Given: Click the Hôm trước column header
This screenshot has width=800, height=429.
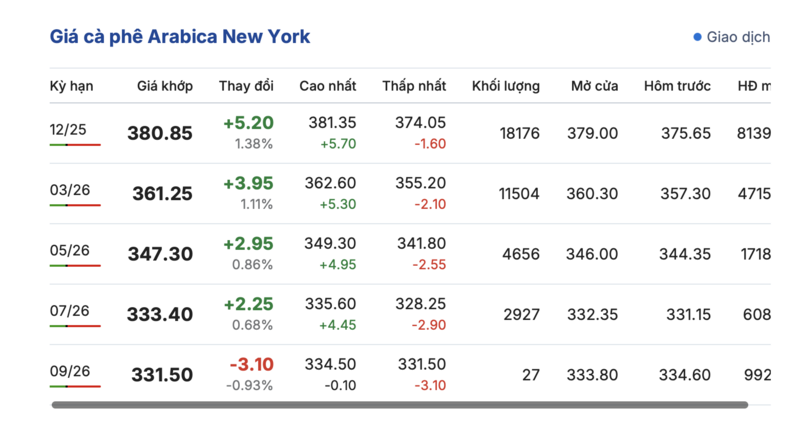Looking at the screenshot, I should [x=677, y=86].
